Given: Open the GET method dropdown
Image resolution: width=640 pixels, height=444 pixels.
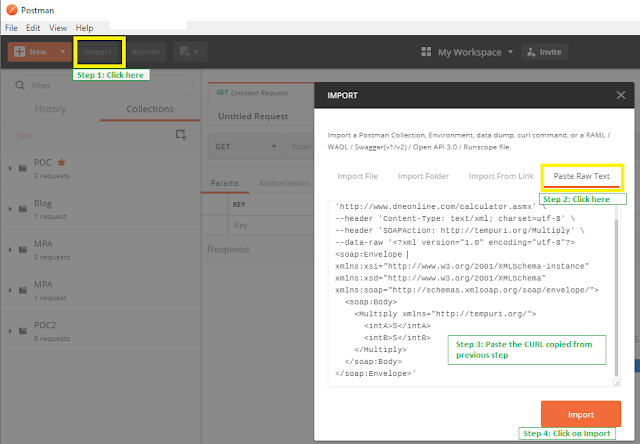Looking at the screenshot, I should click(x=247, y=147).
